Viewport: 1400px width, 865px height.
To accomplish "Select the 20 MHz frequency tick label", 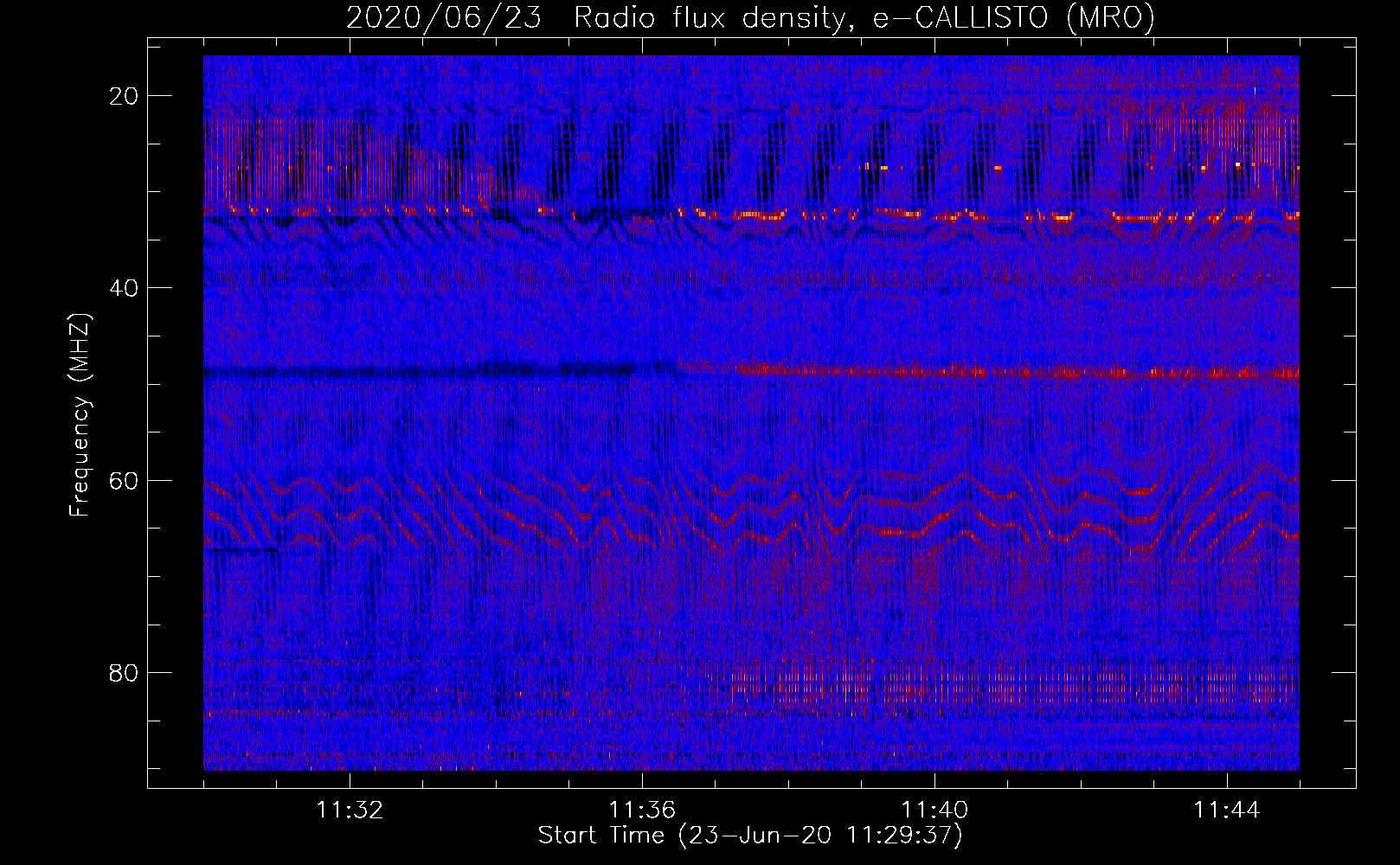I will click(125, 96).
